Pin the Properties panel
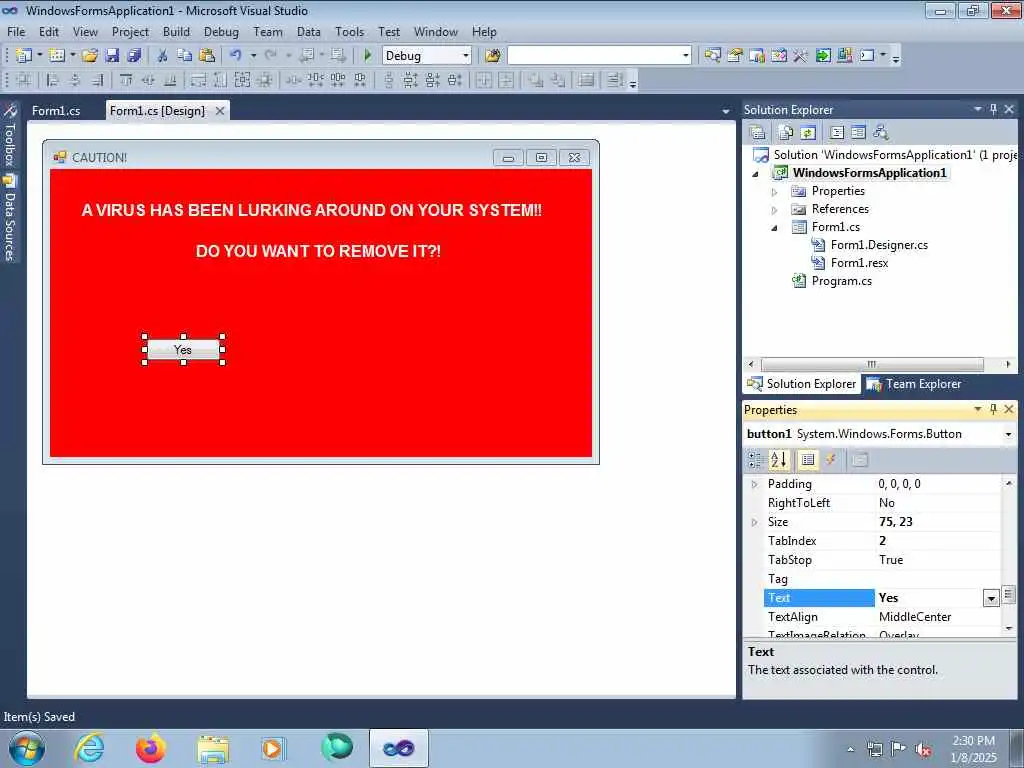The height and width of the screenshot is (768, 1024). [993, 409]
